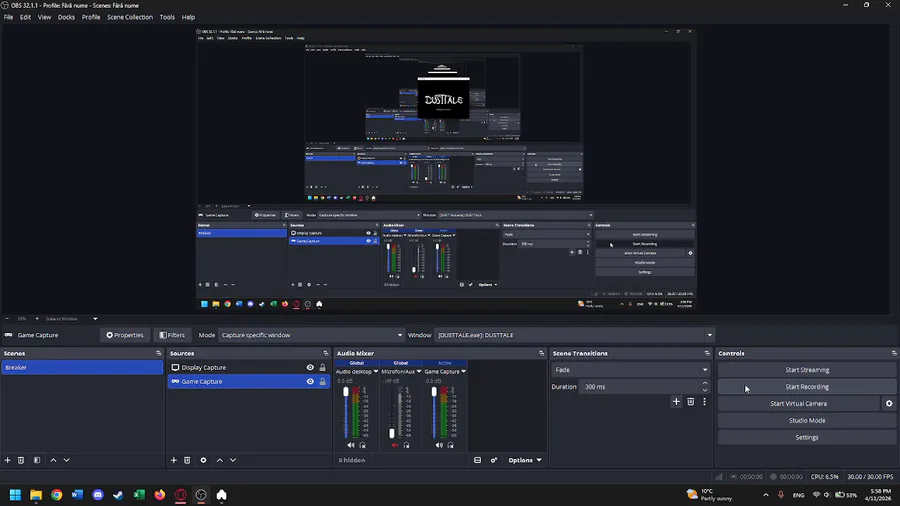The height and width of the screenshot is (506, 900).
Task: Open transition properties three-dot menu
Action: point(704,402)
